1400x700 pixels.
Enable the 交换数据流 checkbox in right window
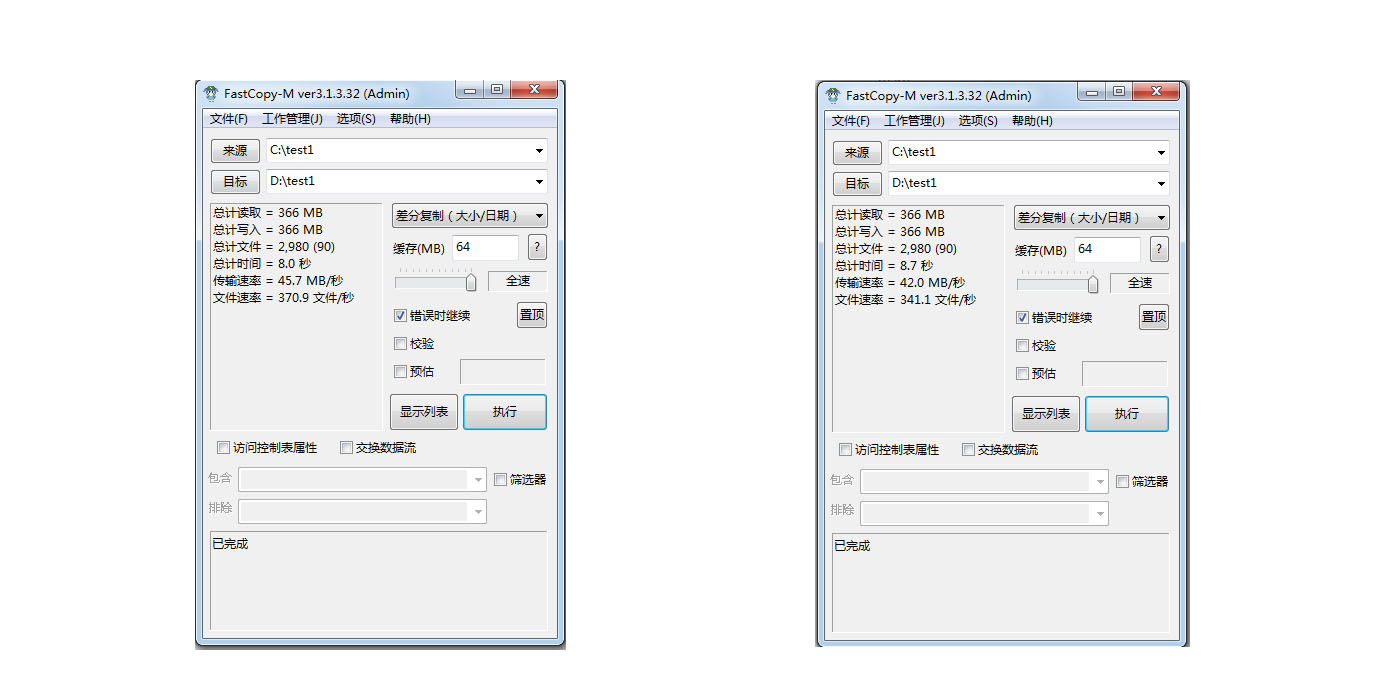coord(968,449)
